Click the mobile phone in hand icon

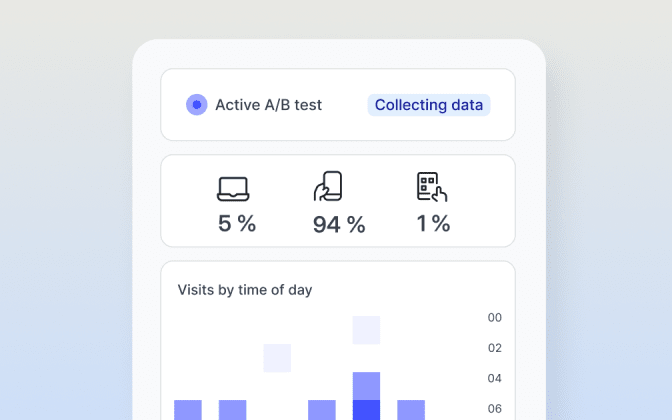click(328, 186)
